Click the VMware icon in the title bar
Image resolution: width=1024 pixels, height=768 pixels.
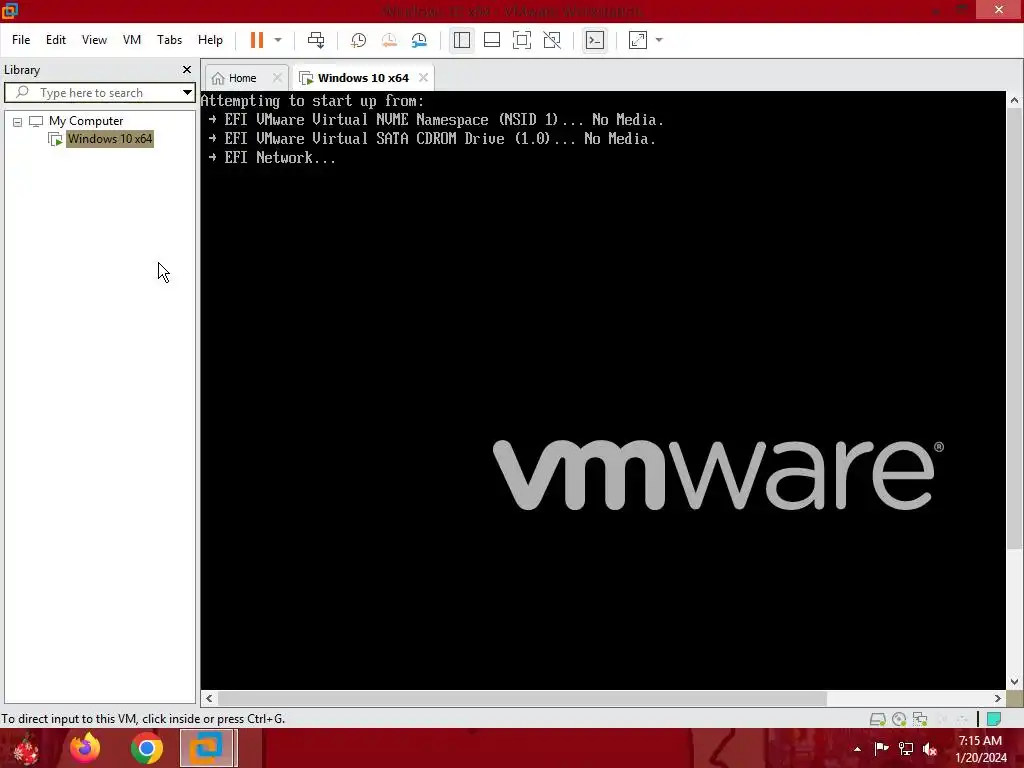point(9,10)
